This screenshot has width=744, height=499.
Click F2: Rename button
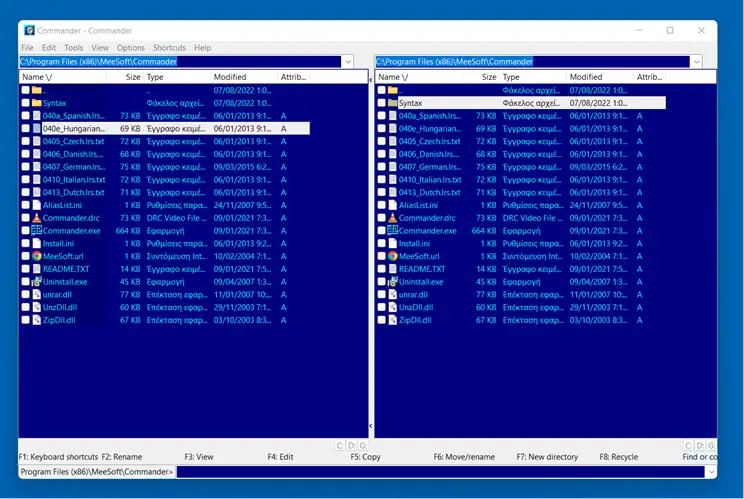point(122,457)
